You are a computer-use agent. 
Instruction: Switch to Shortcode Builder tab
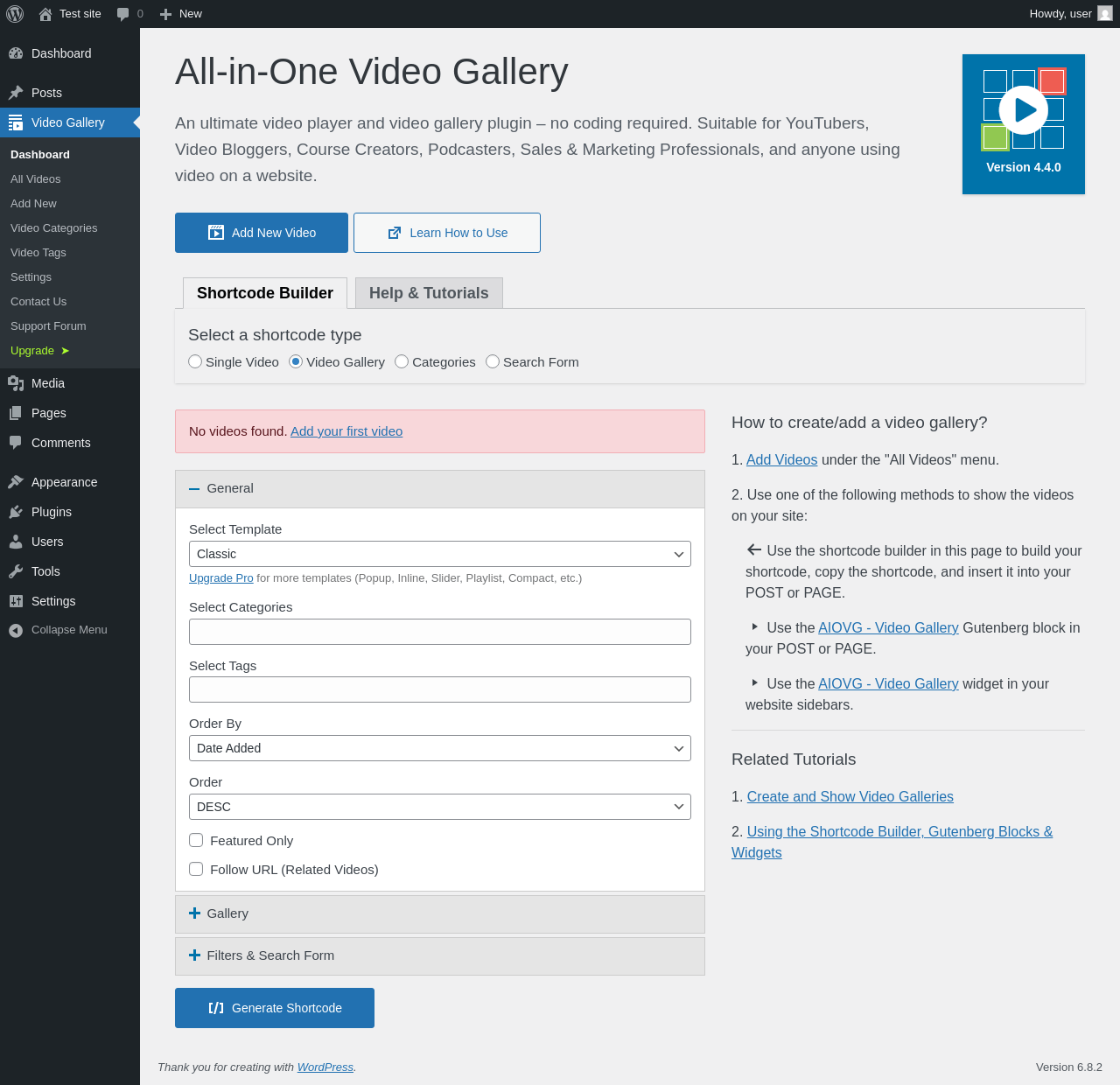(x=265, y=293)
